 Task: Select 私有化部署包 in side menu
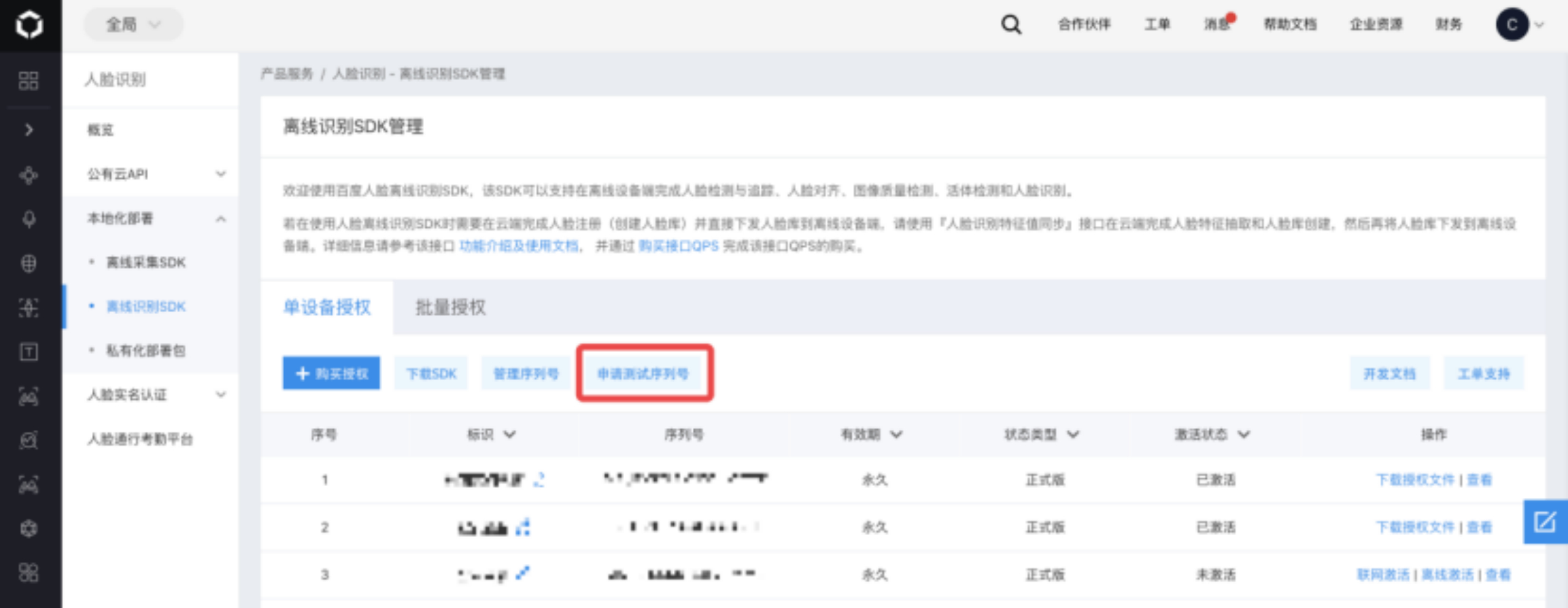pyautogui.click(x=146, y=351)
